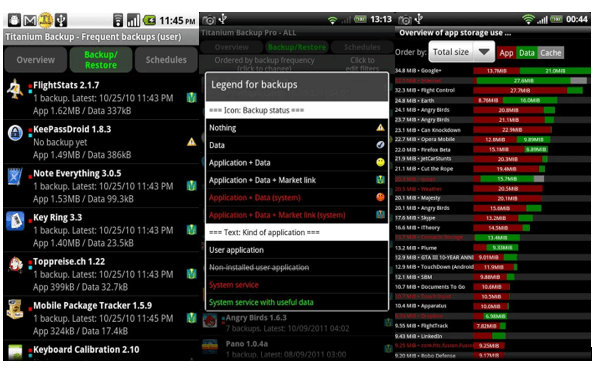Tap dimmed Schedules tab in Titanium Backup Pro

(362, 47)
